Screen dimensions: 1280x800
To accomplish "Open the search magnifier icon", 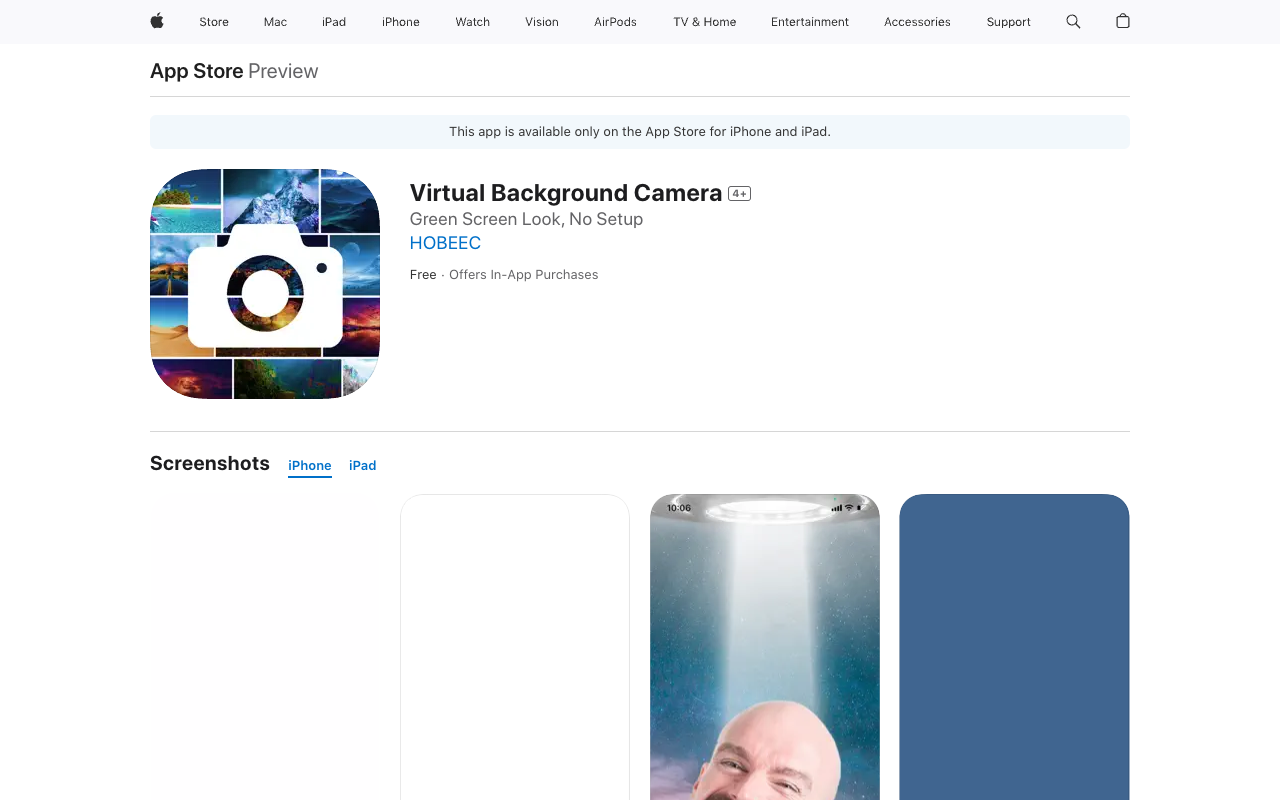I will click(x=1073, y=21).
